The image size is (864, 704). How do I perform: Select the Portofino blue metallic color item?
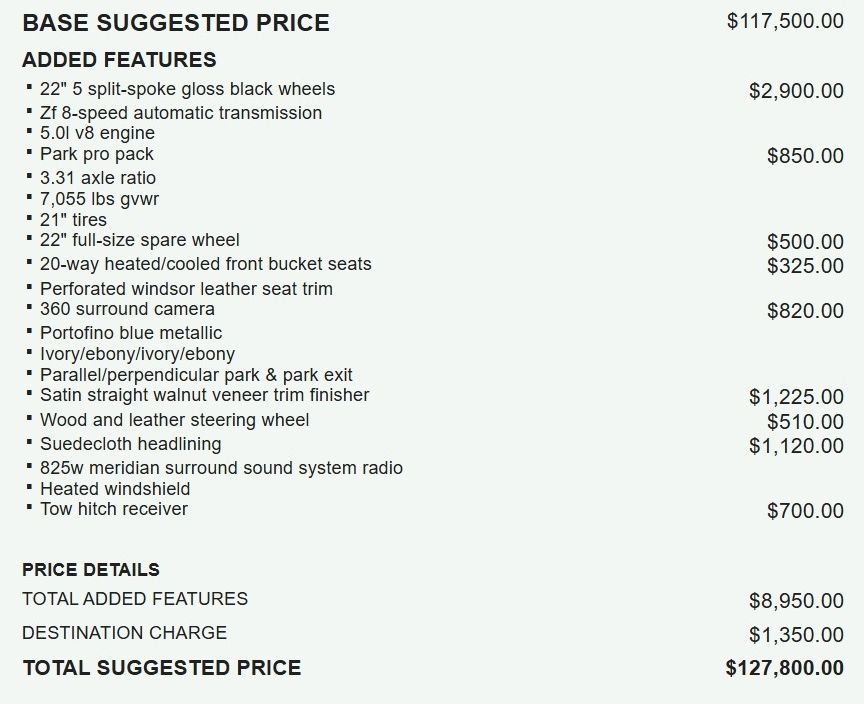click(x=131, y=333)
